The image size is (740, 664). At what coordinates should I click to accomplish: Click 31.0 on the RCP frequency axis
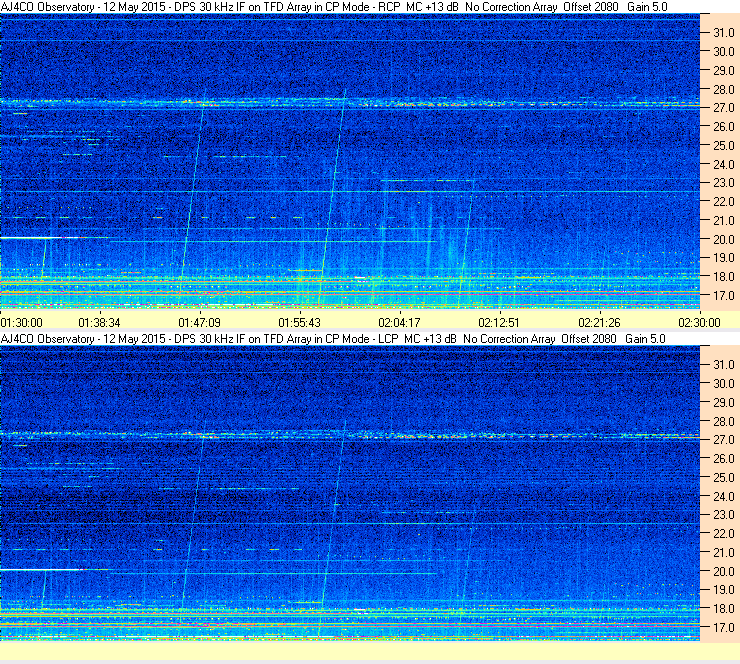pyautogui.click(x=723, y=33)
